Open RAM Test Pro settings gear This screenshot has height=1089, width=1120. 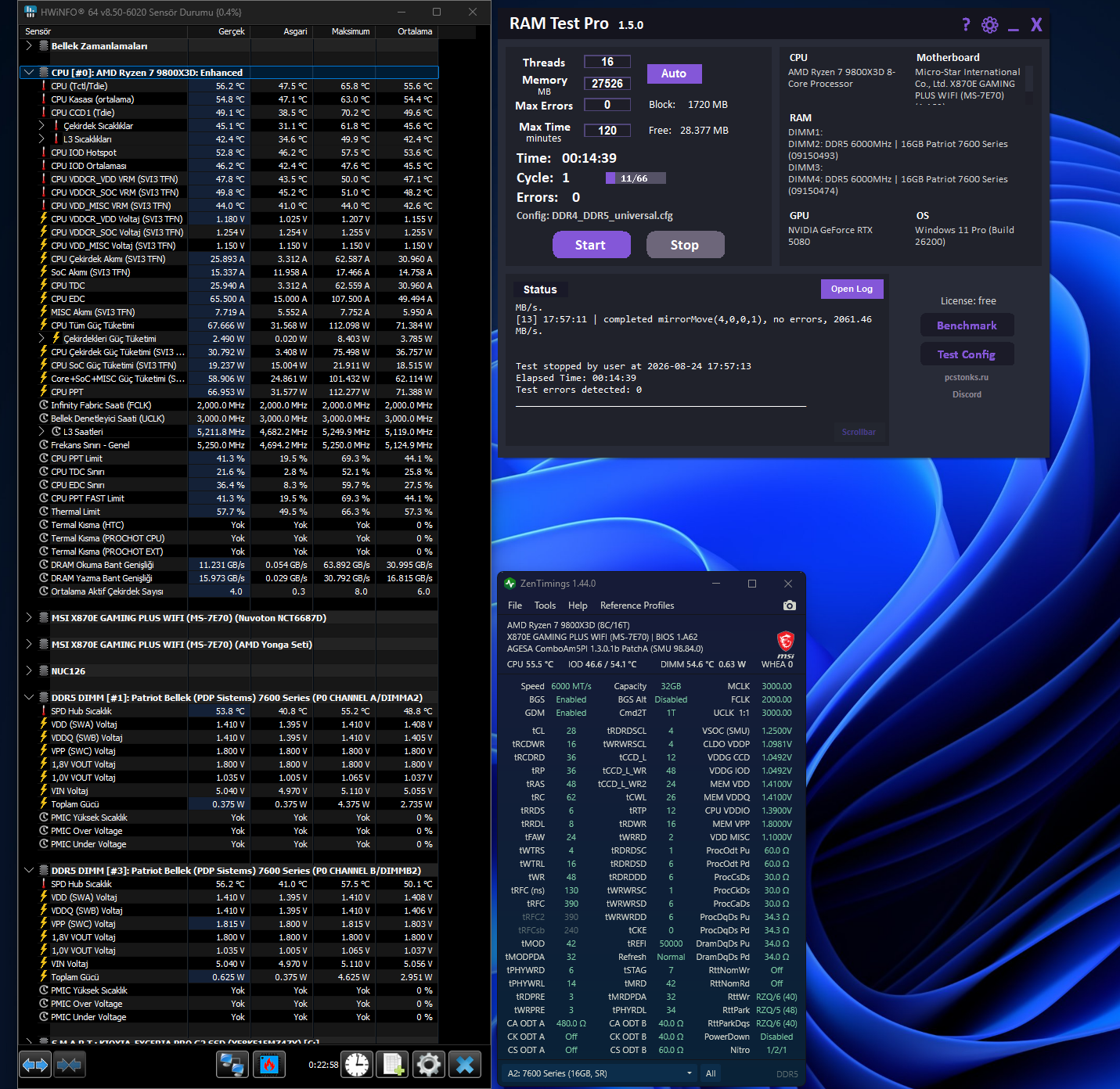990,25
